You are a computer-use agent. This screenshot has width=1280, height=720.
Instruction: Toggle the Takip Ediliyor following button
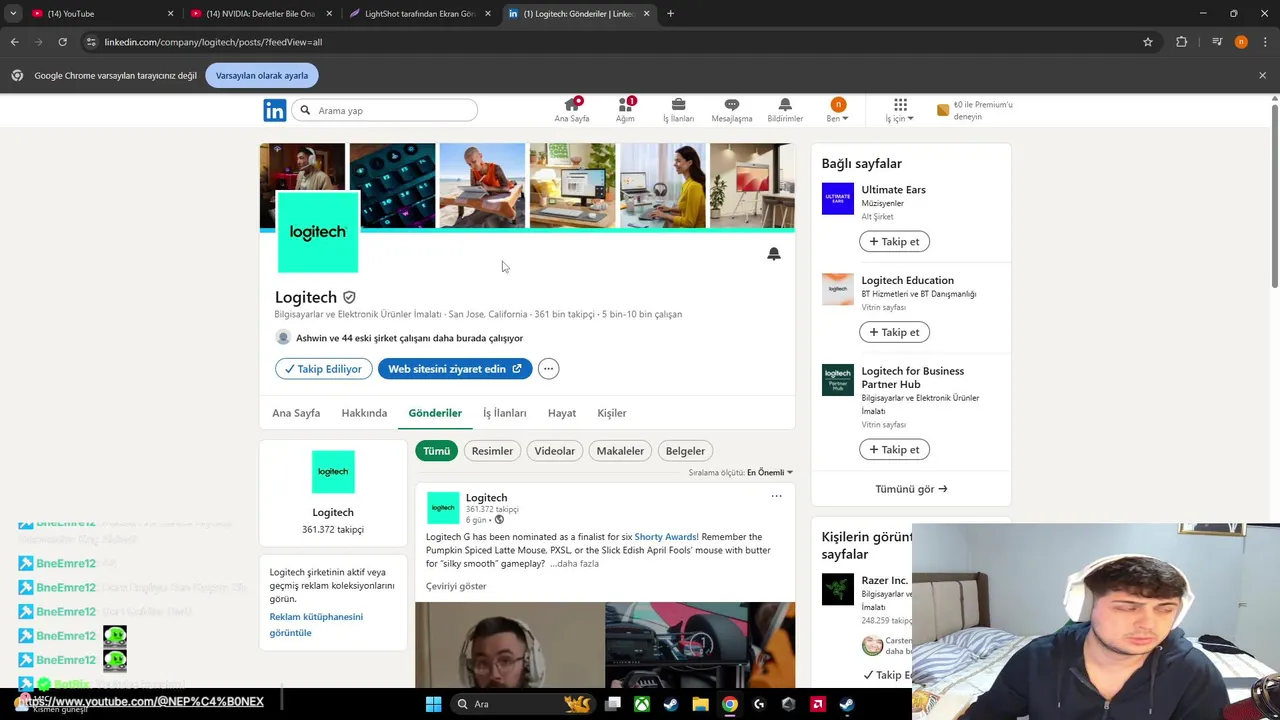point(324,369)
